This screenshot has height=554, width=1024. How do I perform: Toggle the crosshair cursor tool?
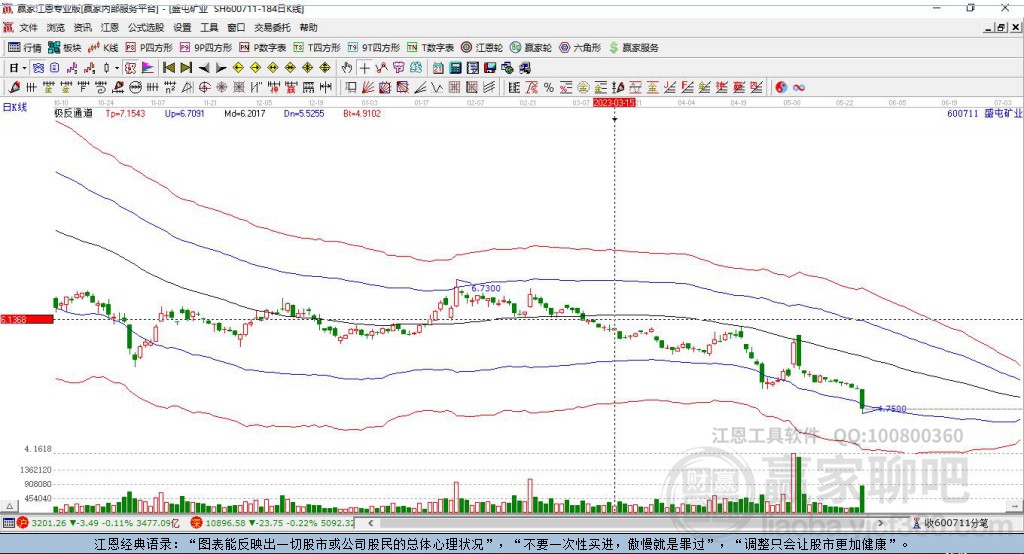pyautogui.click(x=364, y=68)
